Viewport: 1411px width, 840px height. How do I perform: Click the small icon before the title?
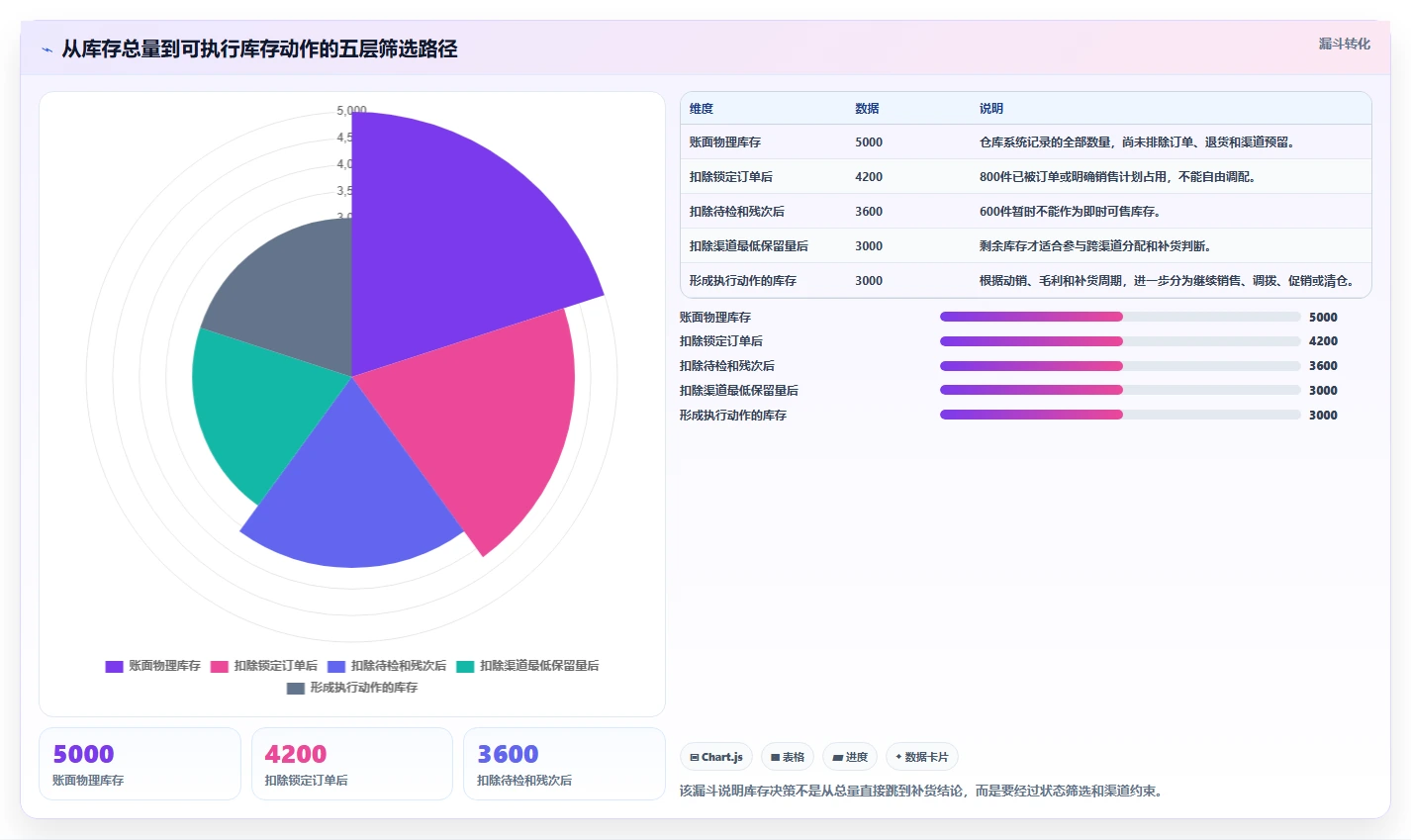pos(47,49)
